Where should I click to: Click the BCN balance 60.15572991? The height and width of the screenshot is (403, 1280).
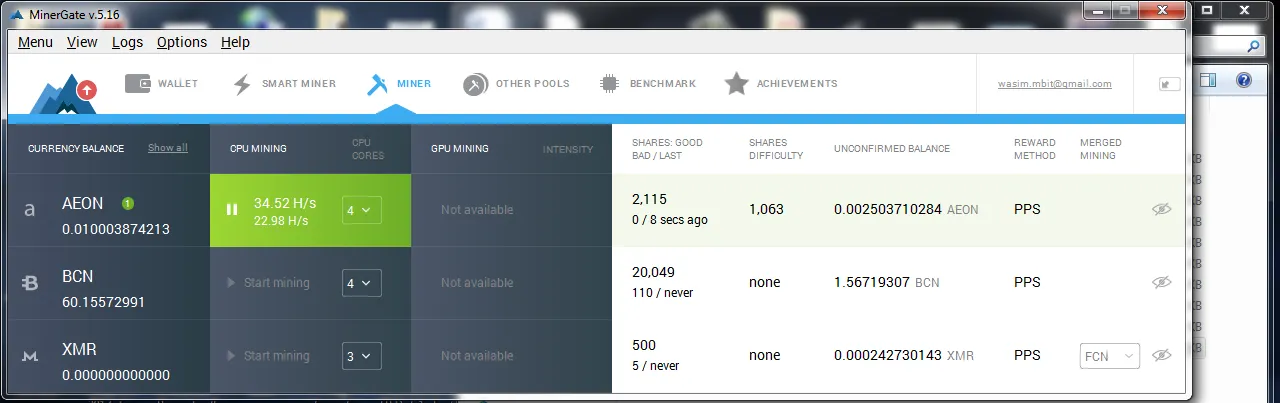tap(104, 302)
